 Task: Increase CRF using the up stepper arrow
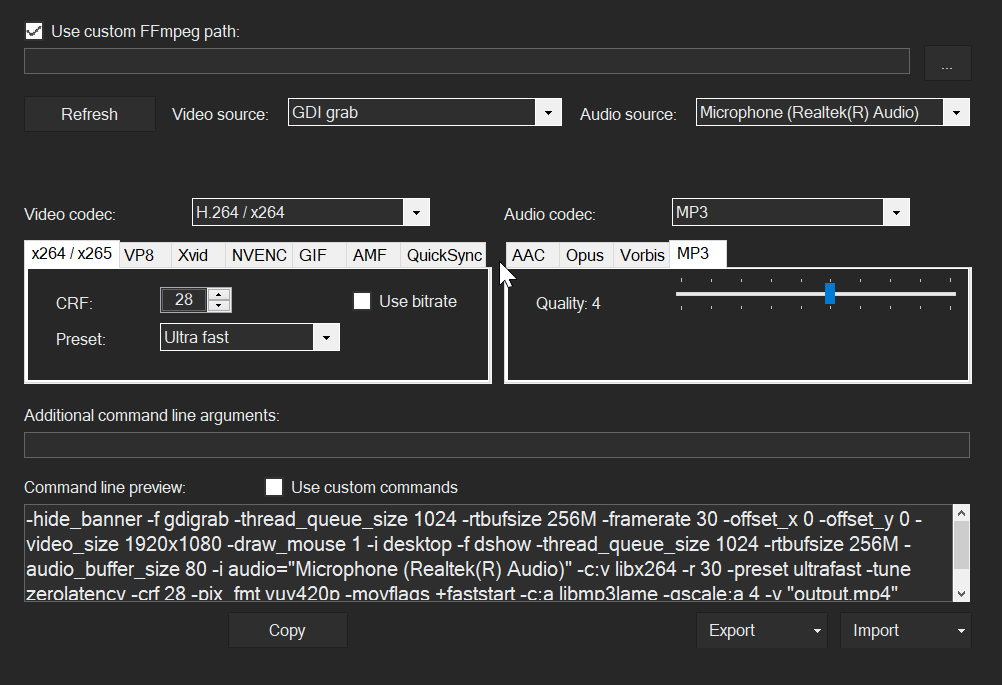pos(219,294)
